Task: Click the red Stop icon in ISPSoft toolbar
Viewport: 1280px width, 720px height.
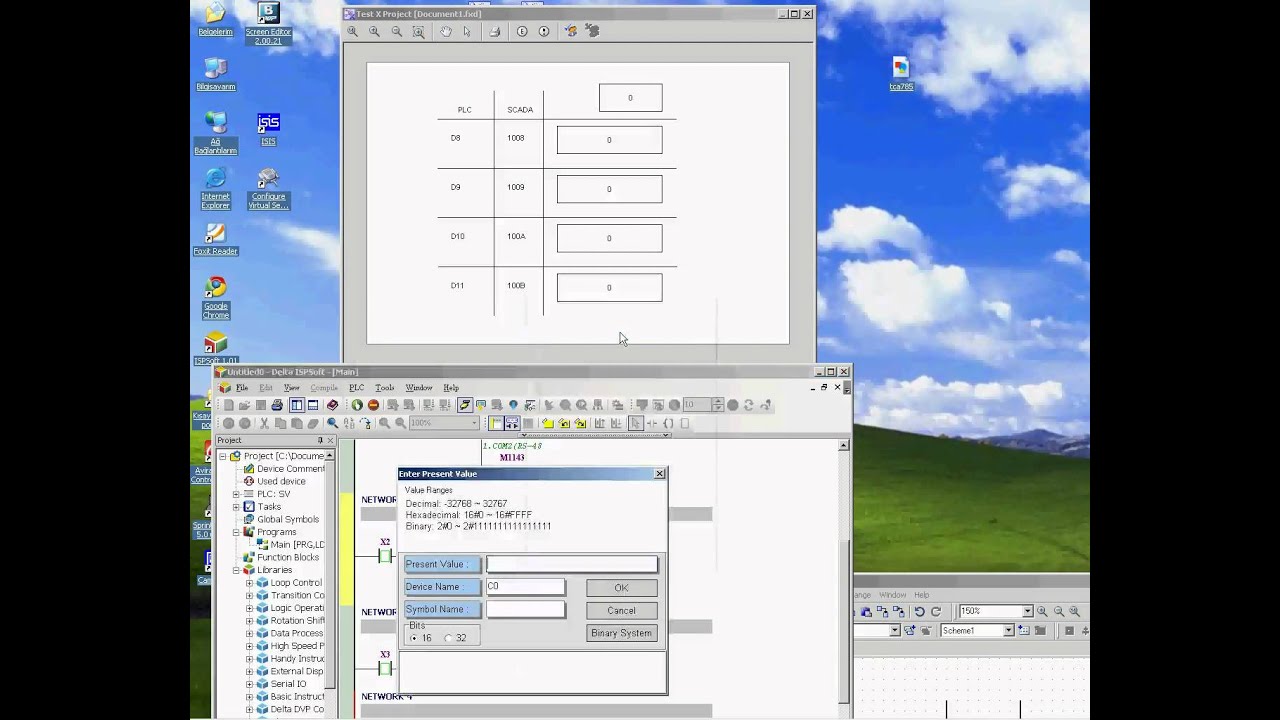Action: point(373,405)
